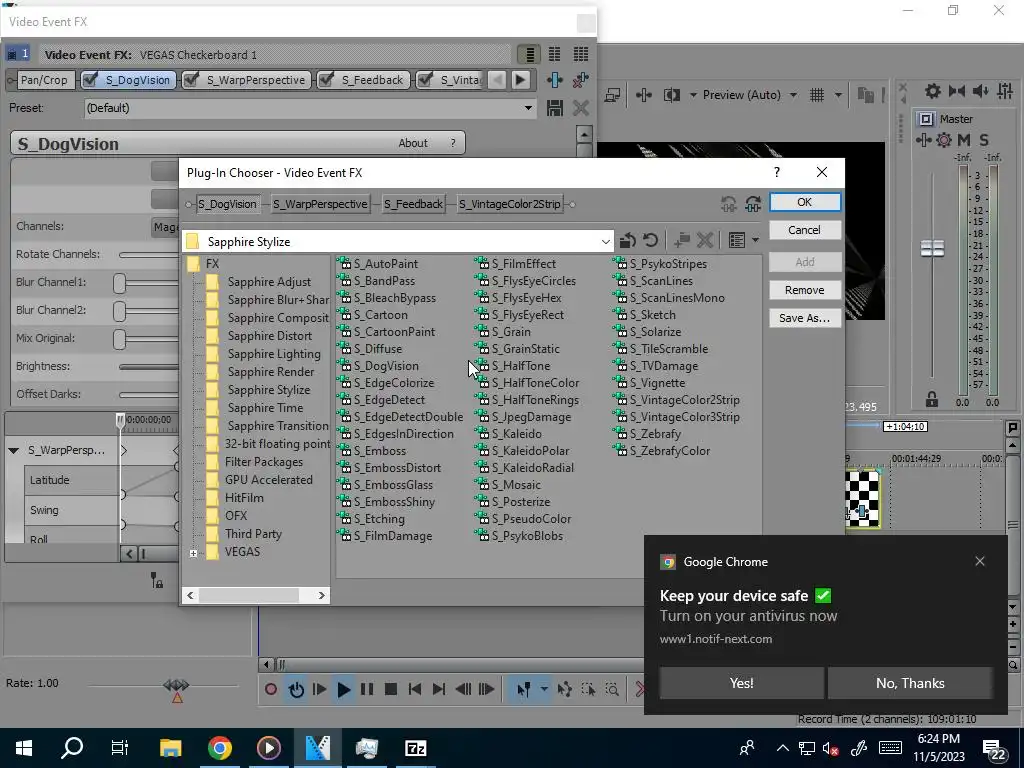1024x768 pixels.
Task: Click the Play button in transport
Action: pyautogui.click(x=343, y=689)
